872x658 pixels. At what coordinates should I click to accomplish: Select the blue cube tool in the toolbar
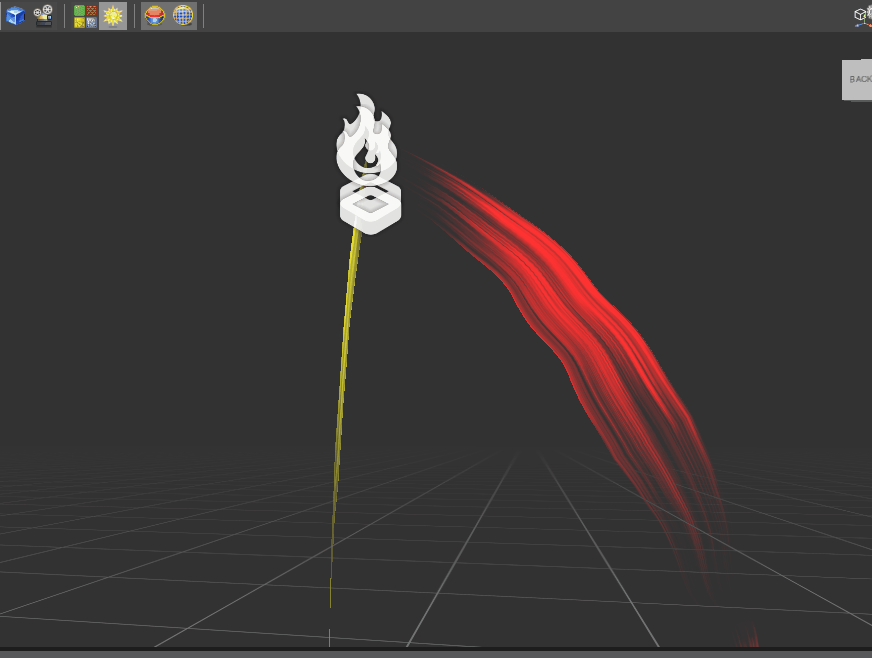pyautogui.click(x=15, y=15)
